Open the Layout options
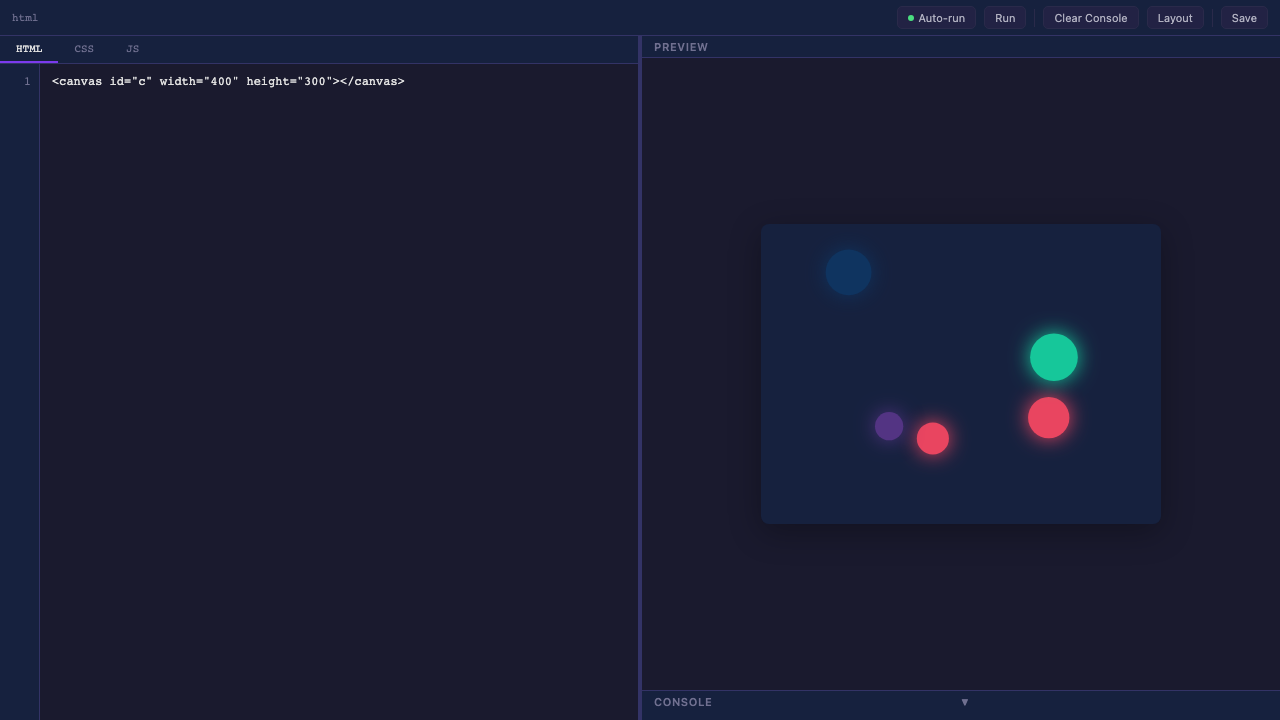 (1175, 18)
